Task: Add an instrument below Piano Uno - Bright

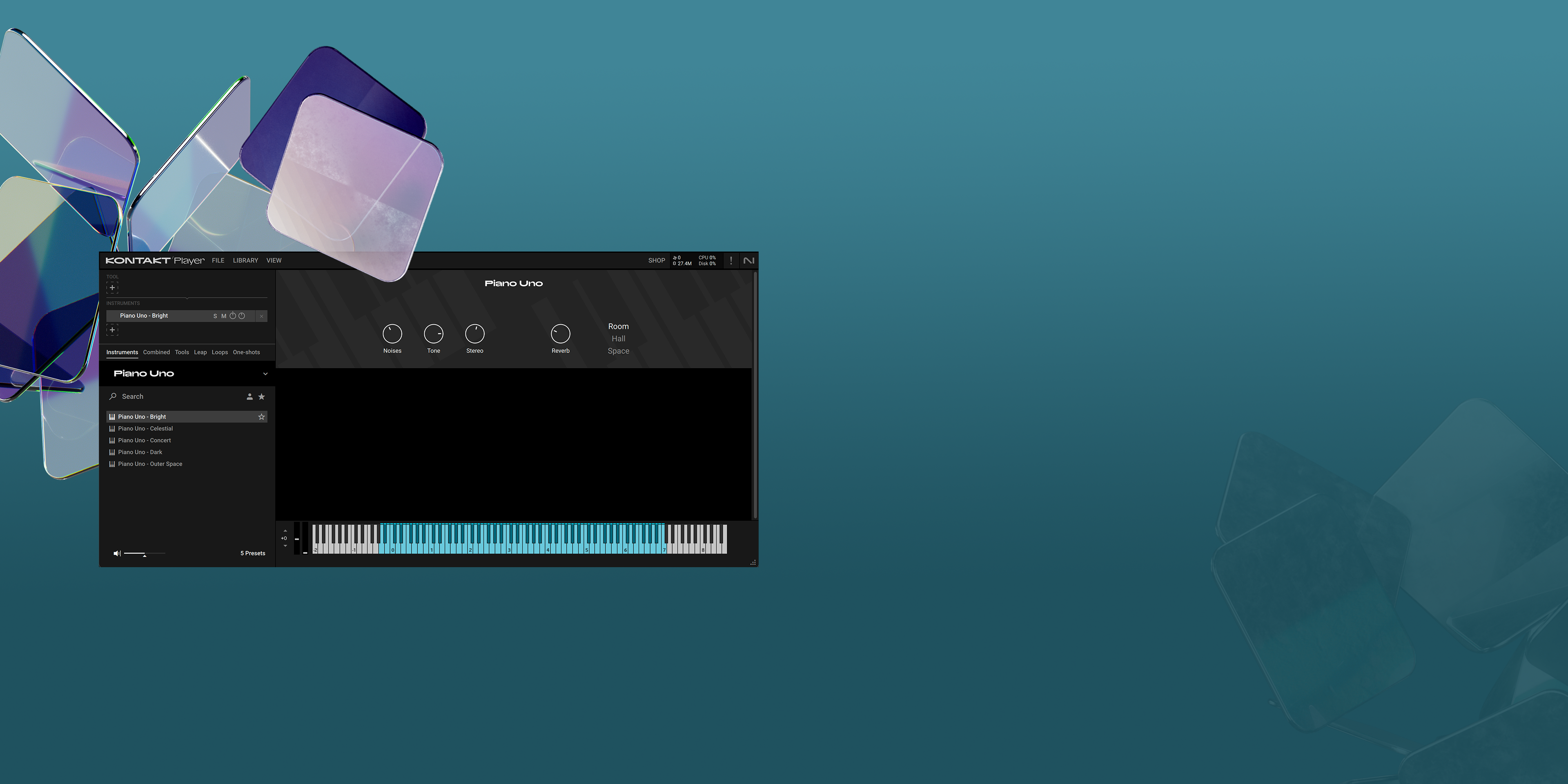Action: pos(112,330)
